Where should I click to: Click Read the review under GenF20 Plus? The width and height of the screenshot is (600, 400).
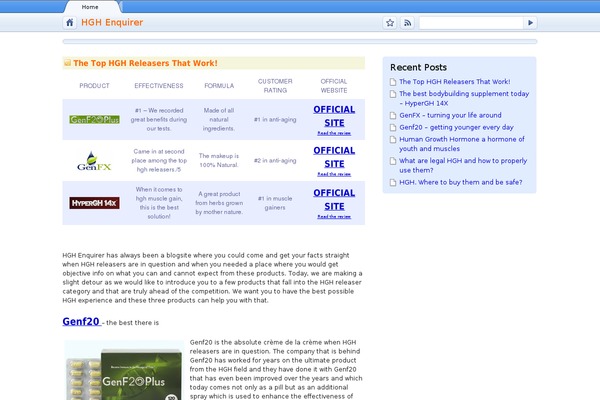pyautogui.click(x=334, y=133)
